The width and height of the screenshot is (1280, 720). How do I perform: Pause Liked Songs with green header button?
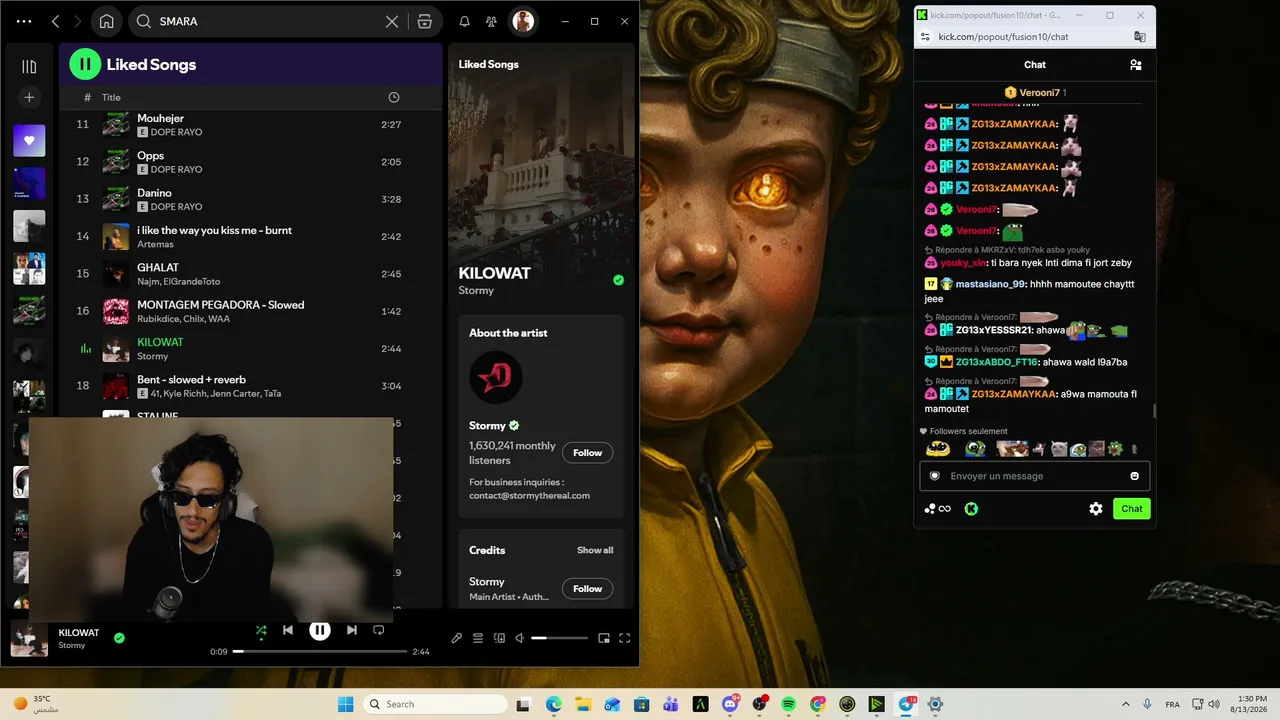tap(85, 64)
